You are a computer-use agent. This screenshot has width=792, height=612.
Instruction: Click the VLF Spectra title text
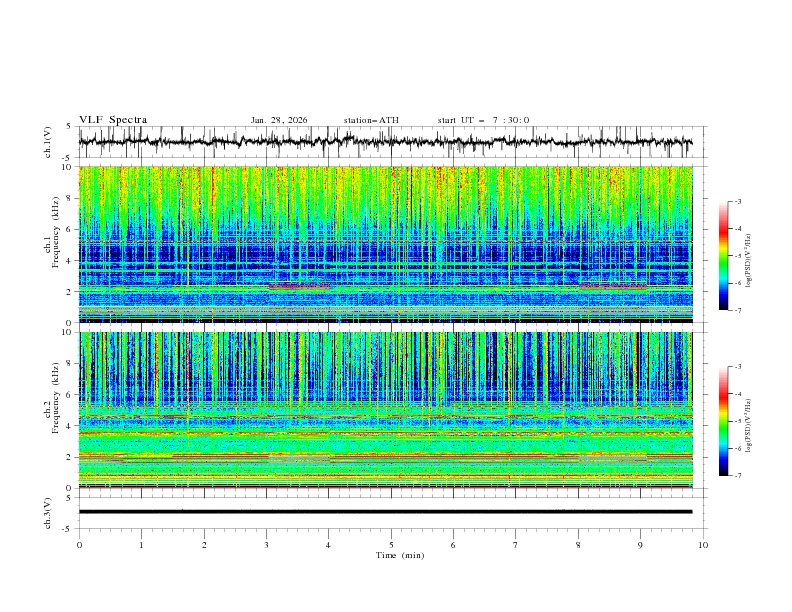113,120
